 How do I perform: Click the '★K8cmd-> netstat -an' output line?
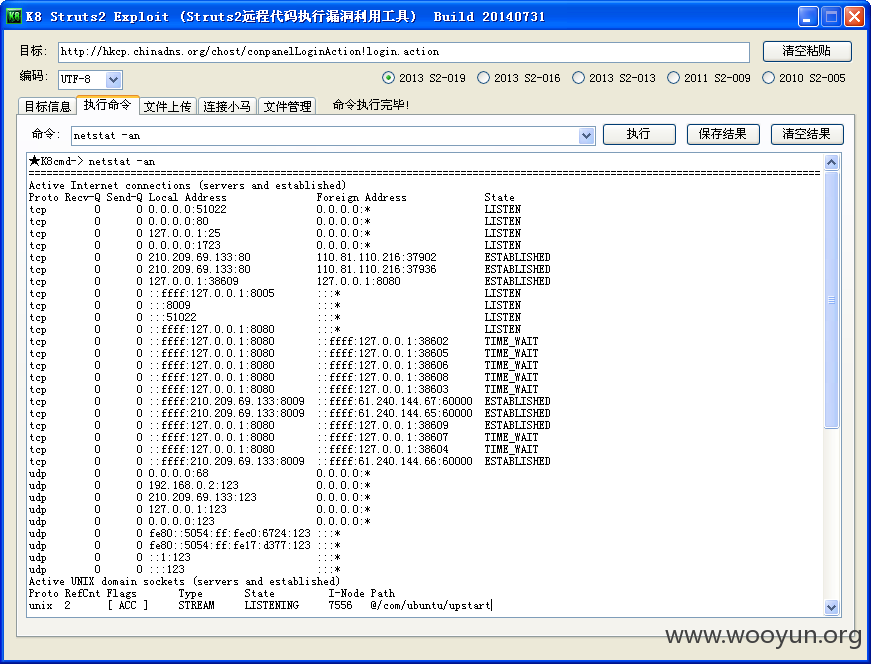point(92,162)
